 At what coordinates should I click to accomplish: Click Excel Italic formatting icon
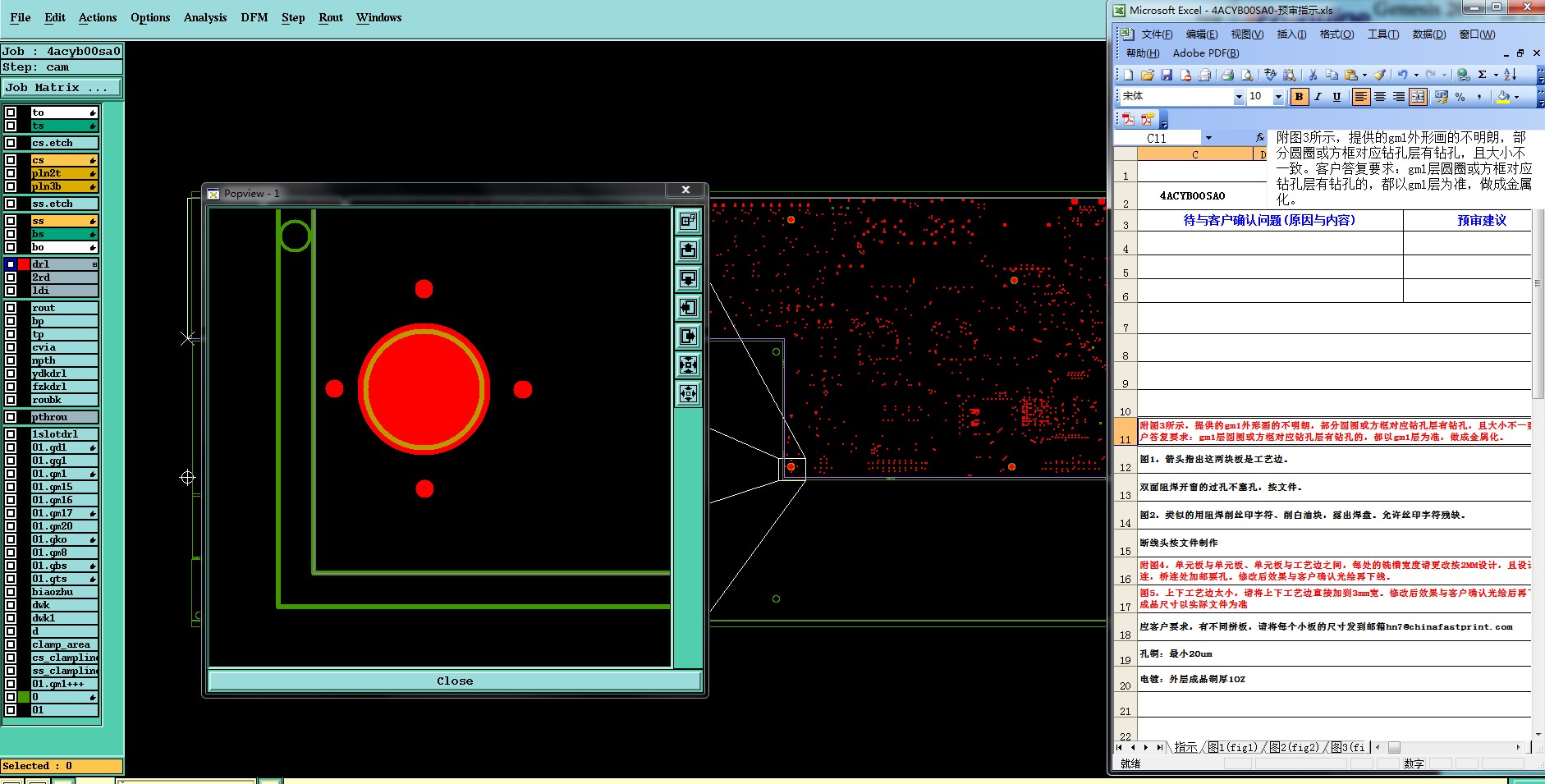[1318, 97]
